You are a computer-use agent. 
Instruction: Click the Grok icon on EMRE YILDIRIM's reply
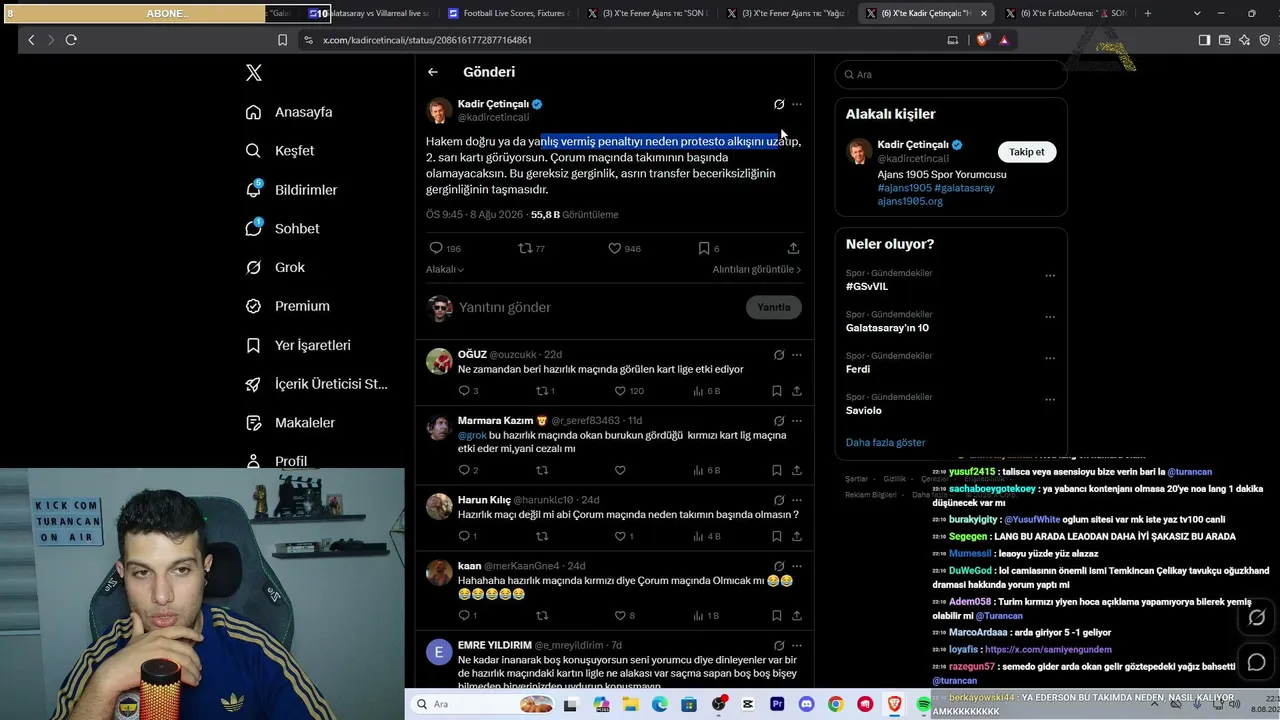point(779,645)
